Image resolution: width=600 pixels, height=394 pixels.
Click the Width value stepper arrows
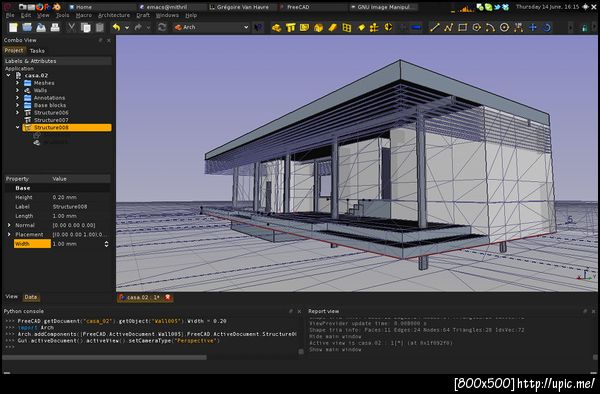pos(106,244)
